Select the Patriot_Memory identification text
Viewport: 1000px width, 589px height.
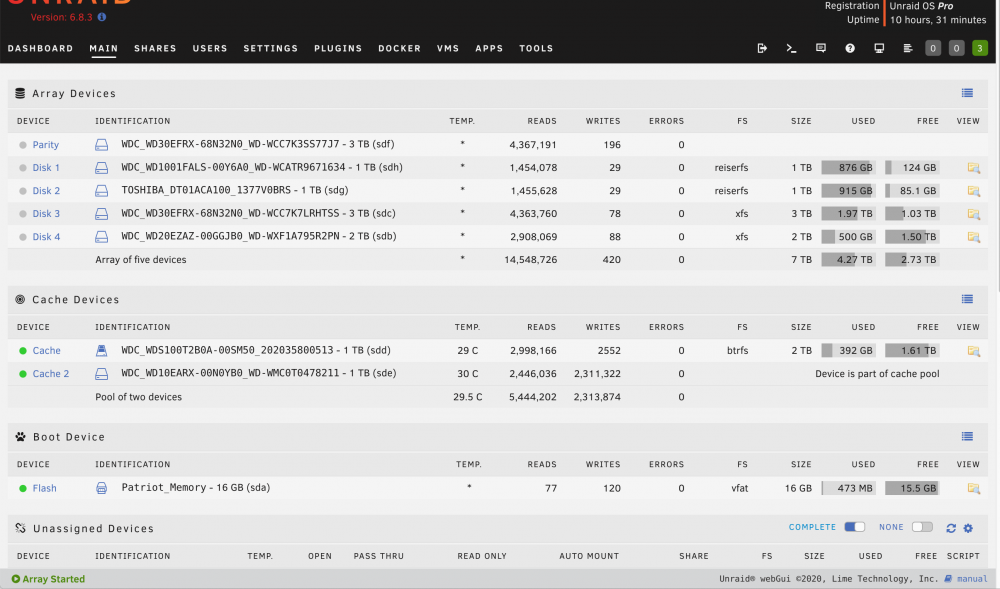(196, 488)
